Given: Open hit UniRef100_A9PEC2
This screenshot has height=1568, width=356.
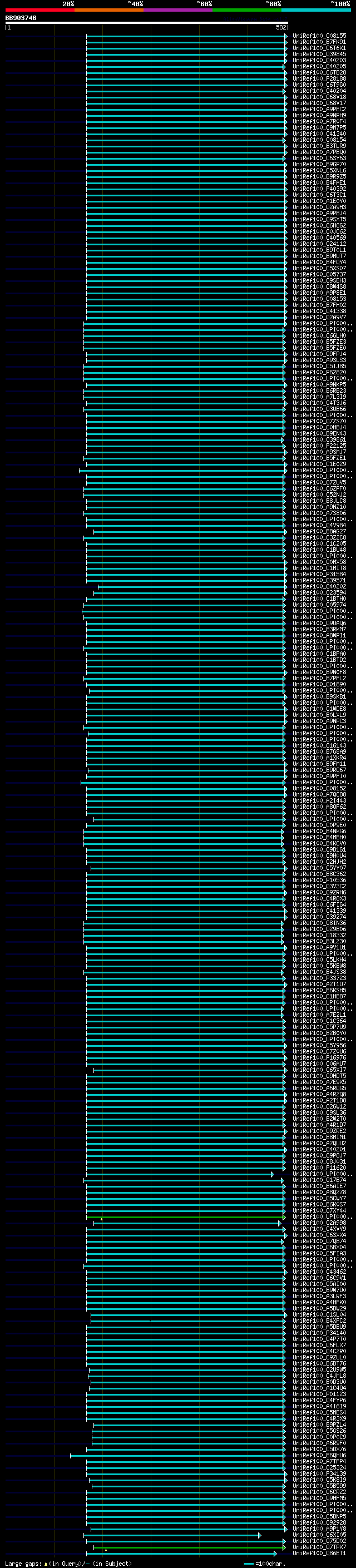Looking at the screenshot, I should click(319, 110).
